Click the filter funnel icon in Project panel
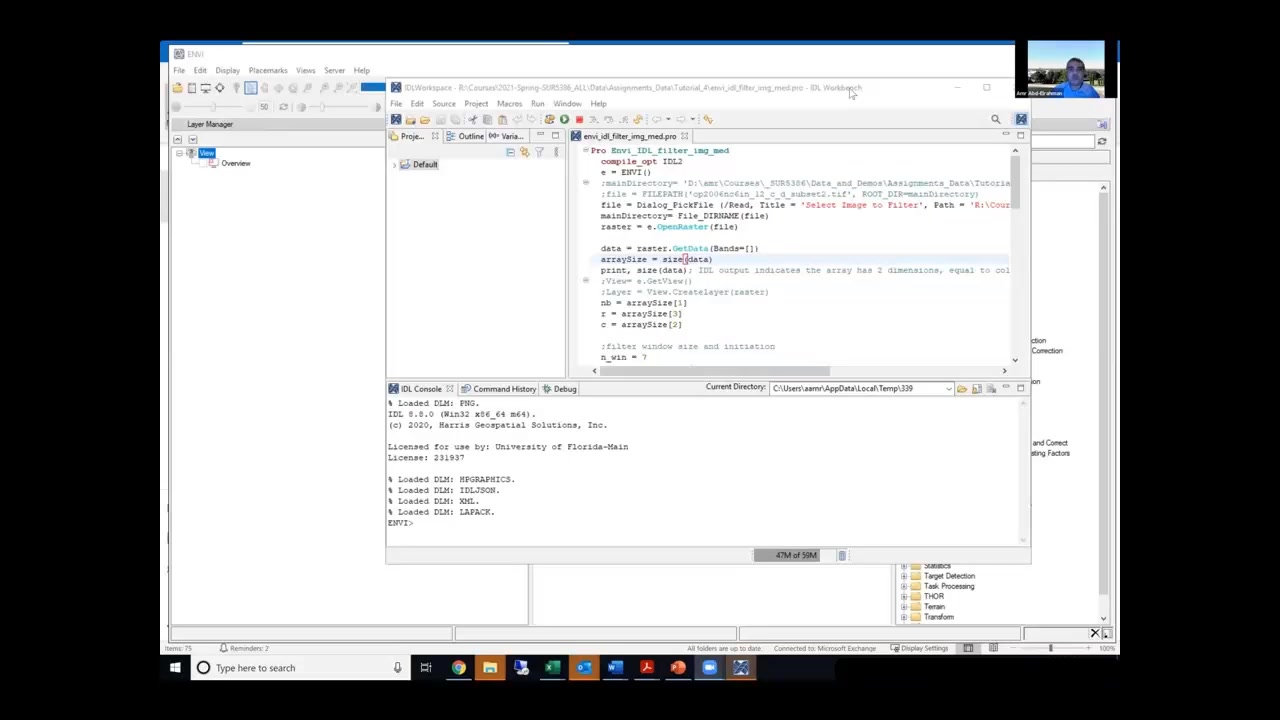Screen dimensions: 1280x720 (540, 152)
